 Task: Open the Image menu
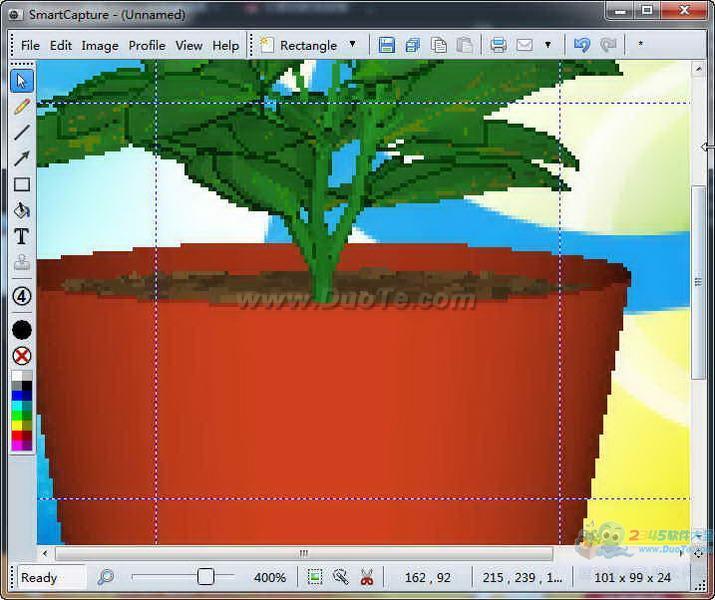pyautogui.click(x=100, y=46)
